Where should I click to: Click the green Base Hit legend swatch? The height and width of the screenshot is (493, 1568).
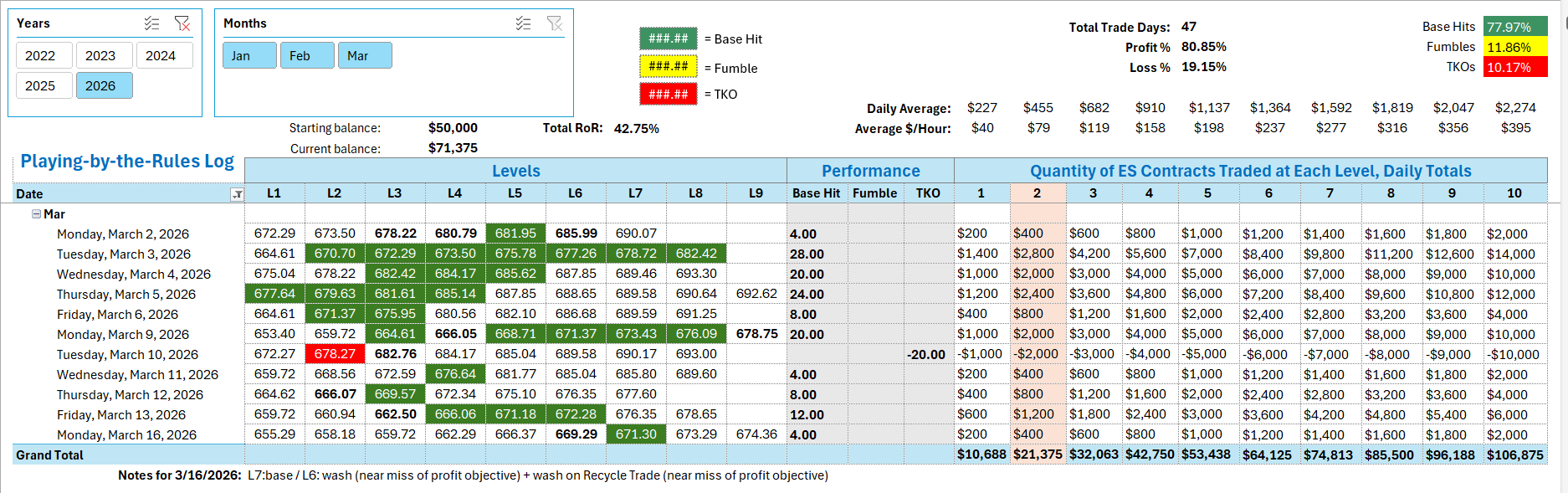tap(668, 39)
